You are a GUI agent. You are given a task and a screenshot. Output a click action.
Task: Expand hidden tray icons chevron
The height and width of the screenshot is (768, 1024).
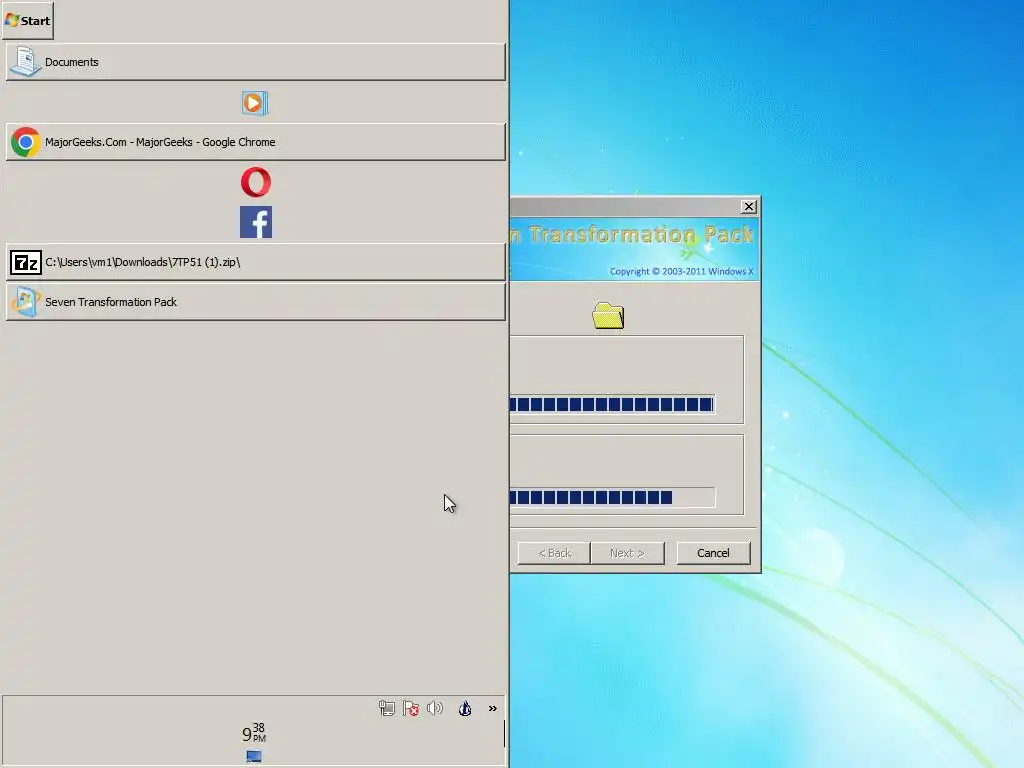pyautogui.click(x=492, y=709)
